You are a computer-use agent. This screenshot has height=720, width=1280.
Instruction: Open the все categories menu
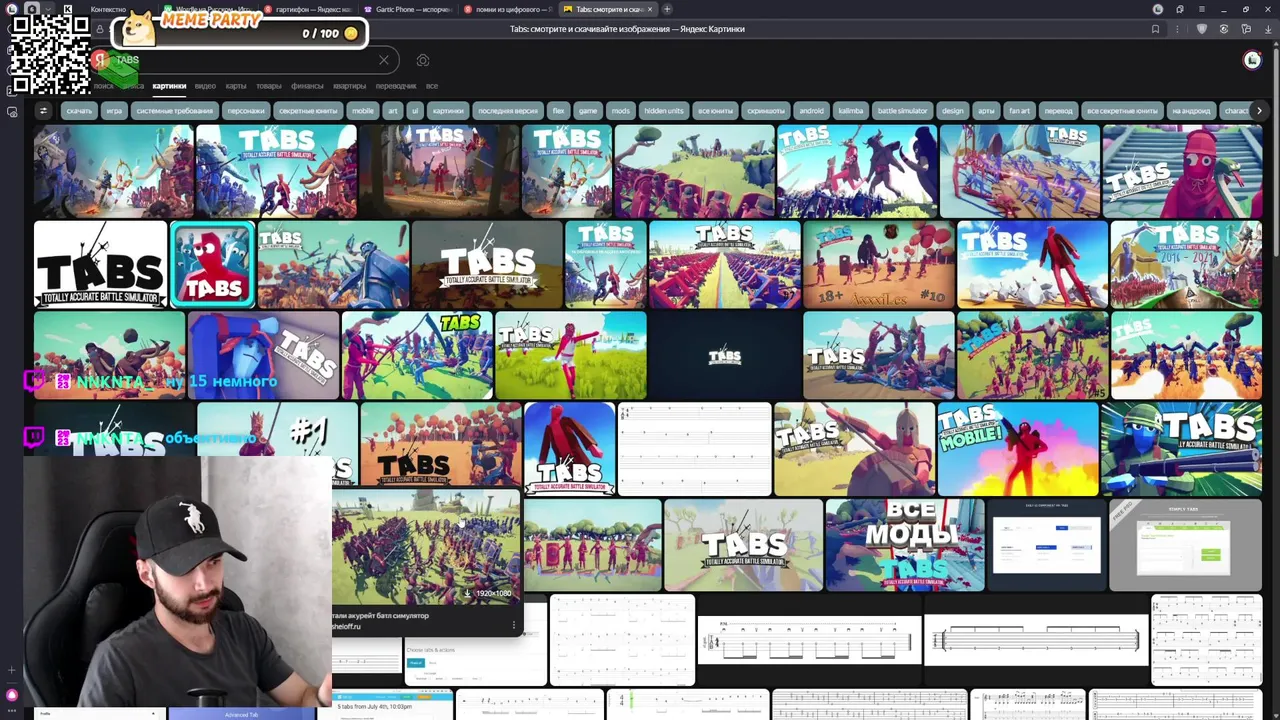[432, 86]
